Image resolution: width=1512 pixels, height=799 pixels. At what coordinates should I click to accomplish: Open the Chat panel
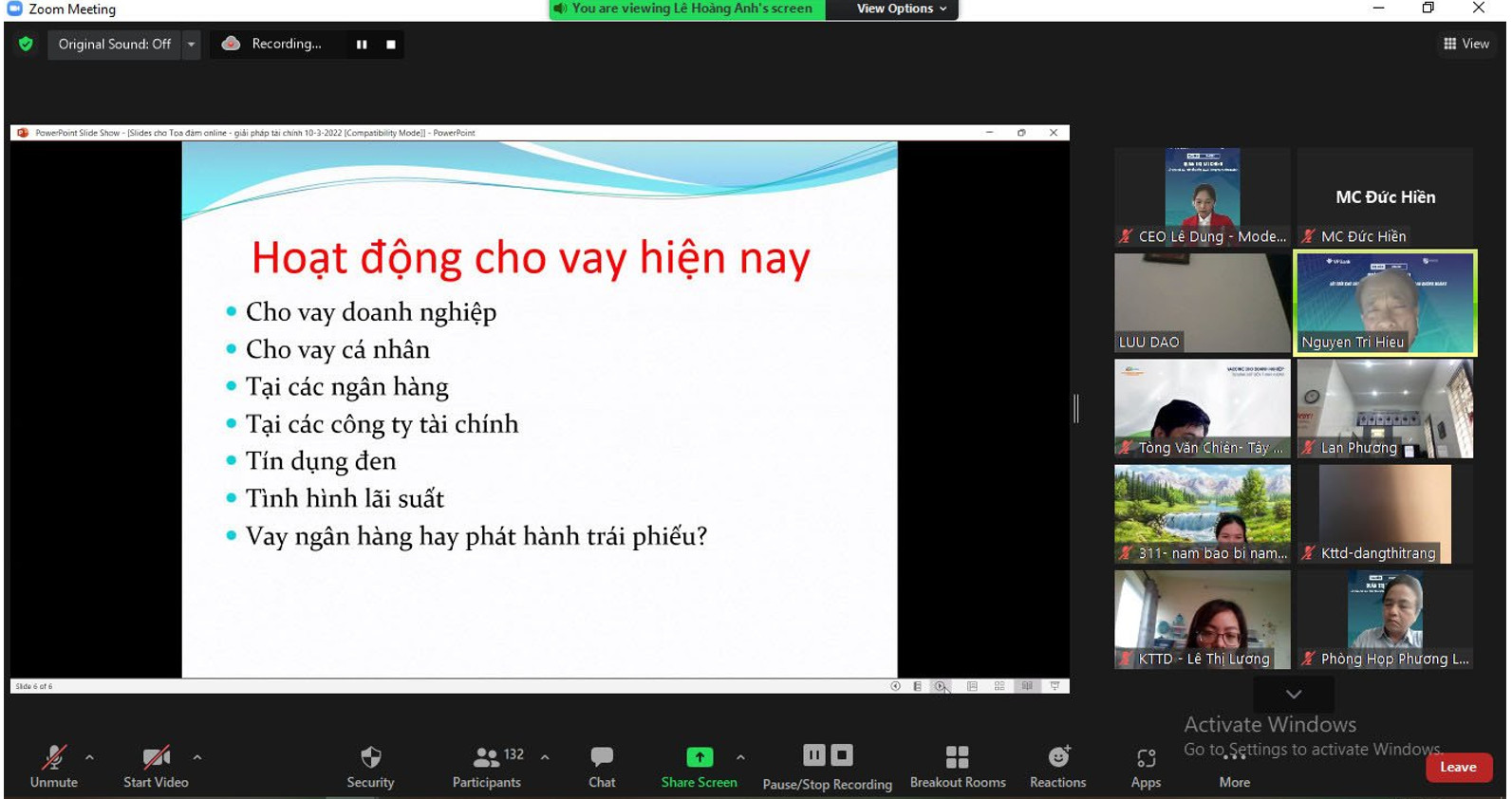602,767
